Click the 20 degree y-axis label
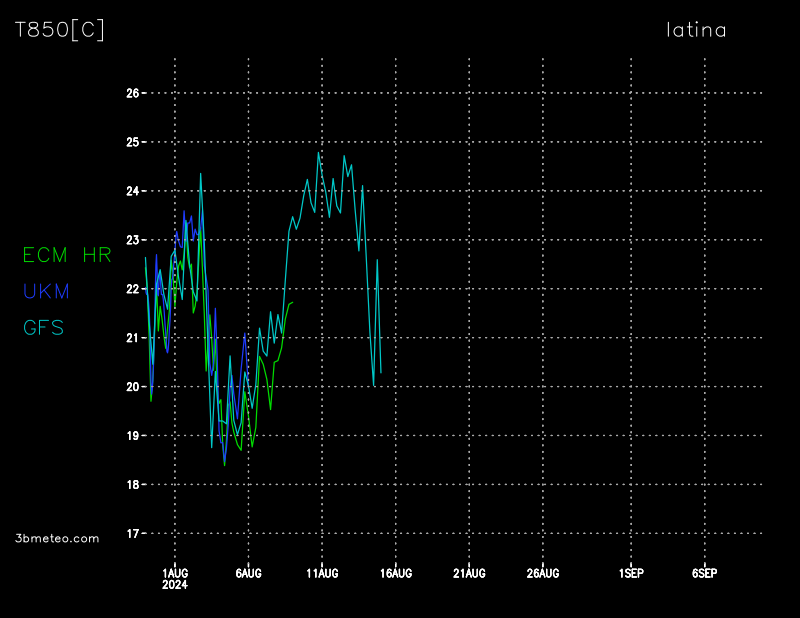800x618 pixels. coord(132,387)
